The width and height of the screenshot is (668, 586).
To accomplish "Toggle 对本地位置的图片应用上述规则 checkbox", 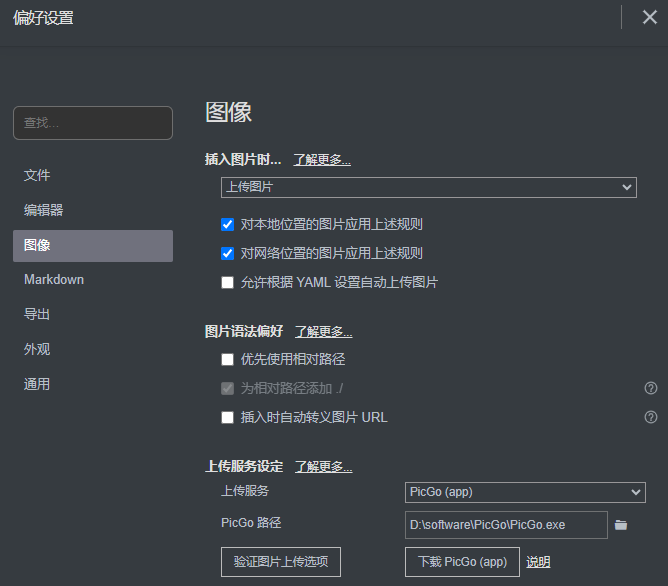I will point(227,224).
